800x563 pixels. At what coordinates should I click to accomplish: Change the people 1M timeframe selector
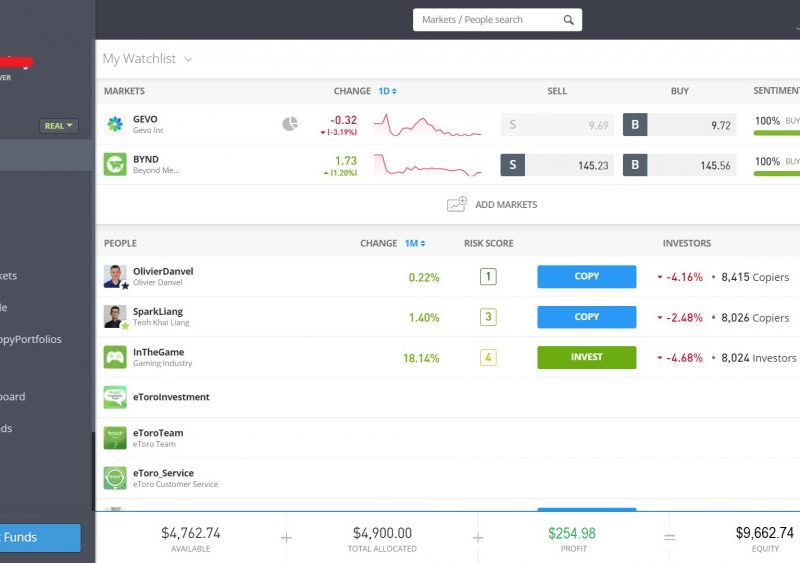click(415, 243)
